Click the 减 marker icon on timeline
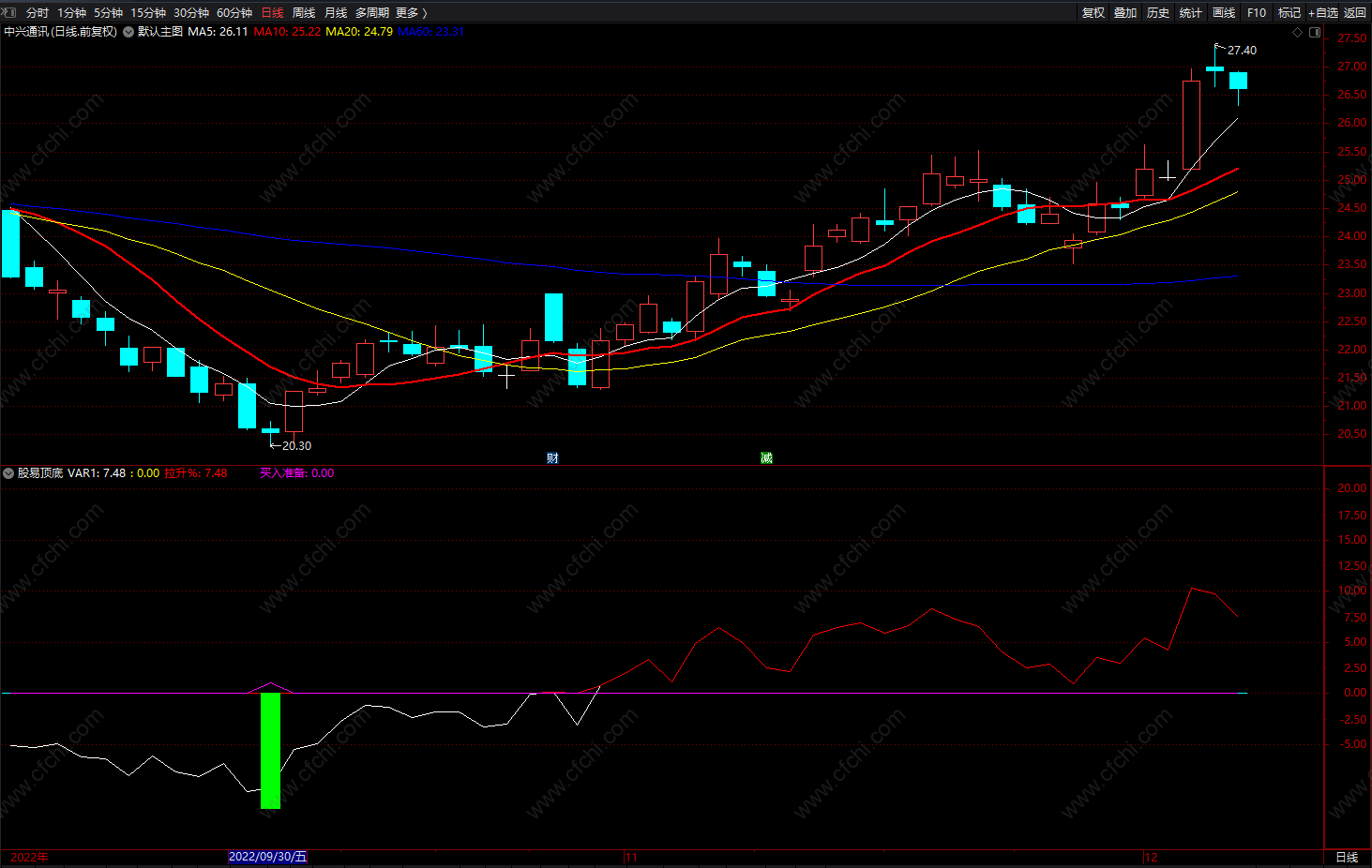 [x=766, y=457]
